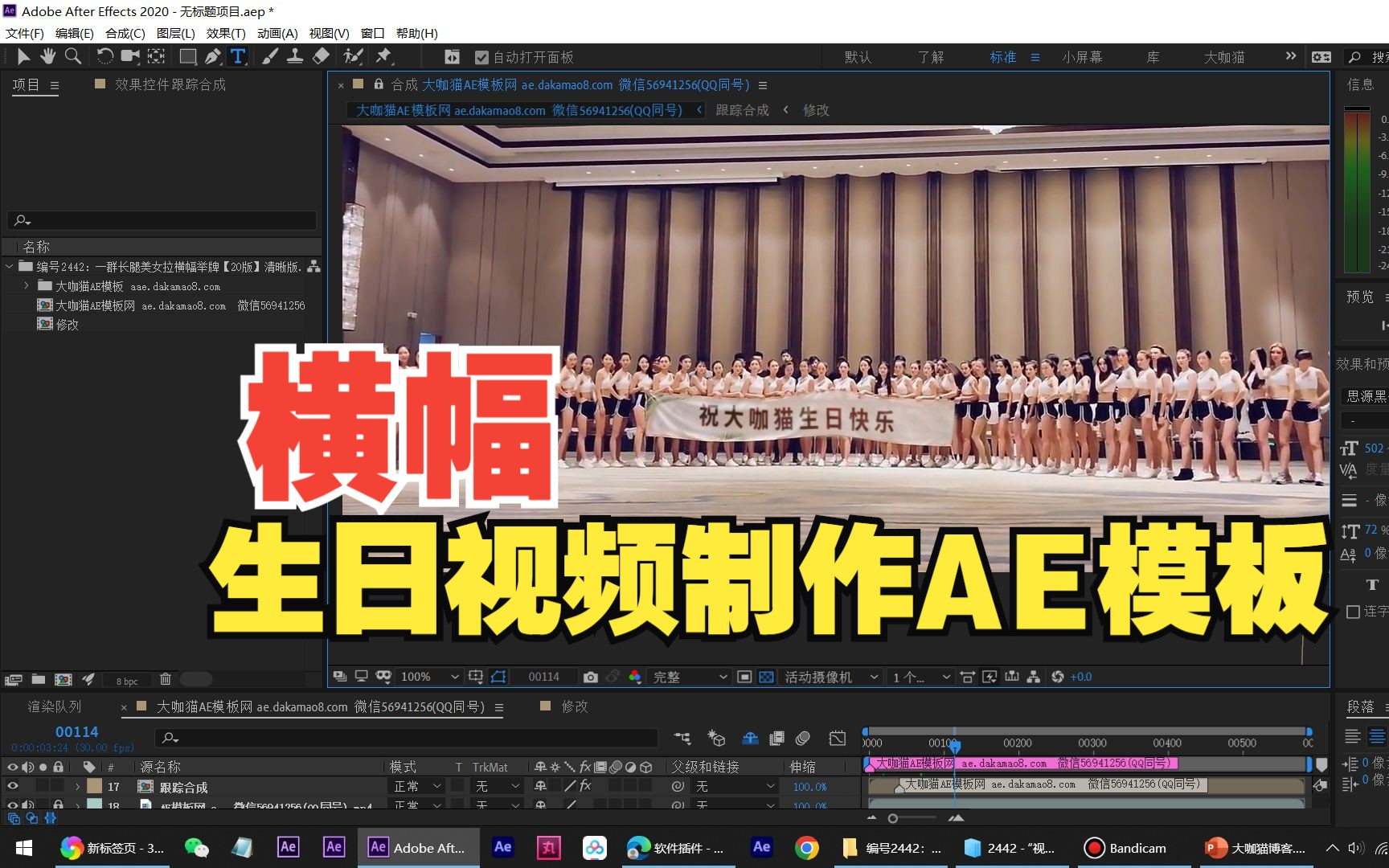Open the composition flowchart icon in viewer

tap(1034, 677)
